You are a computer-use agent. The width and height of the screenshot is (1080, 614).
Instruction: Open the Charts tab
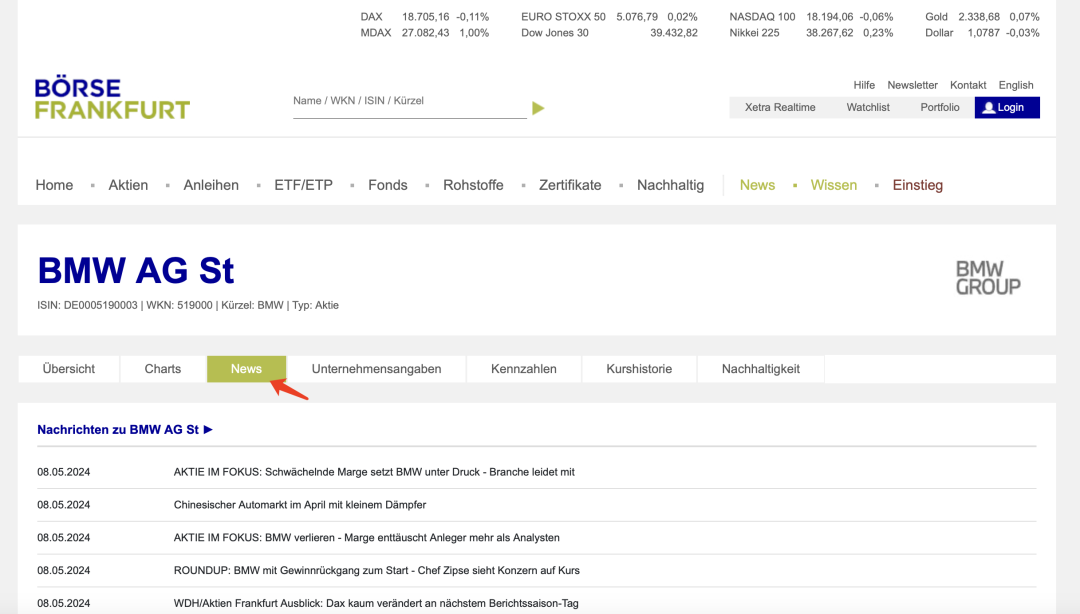pos(163,369)
